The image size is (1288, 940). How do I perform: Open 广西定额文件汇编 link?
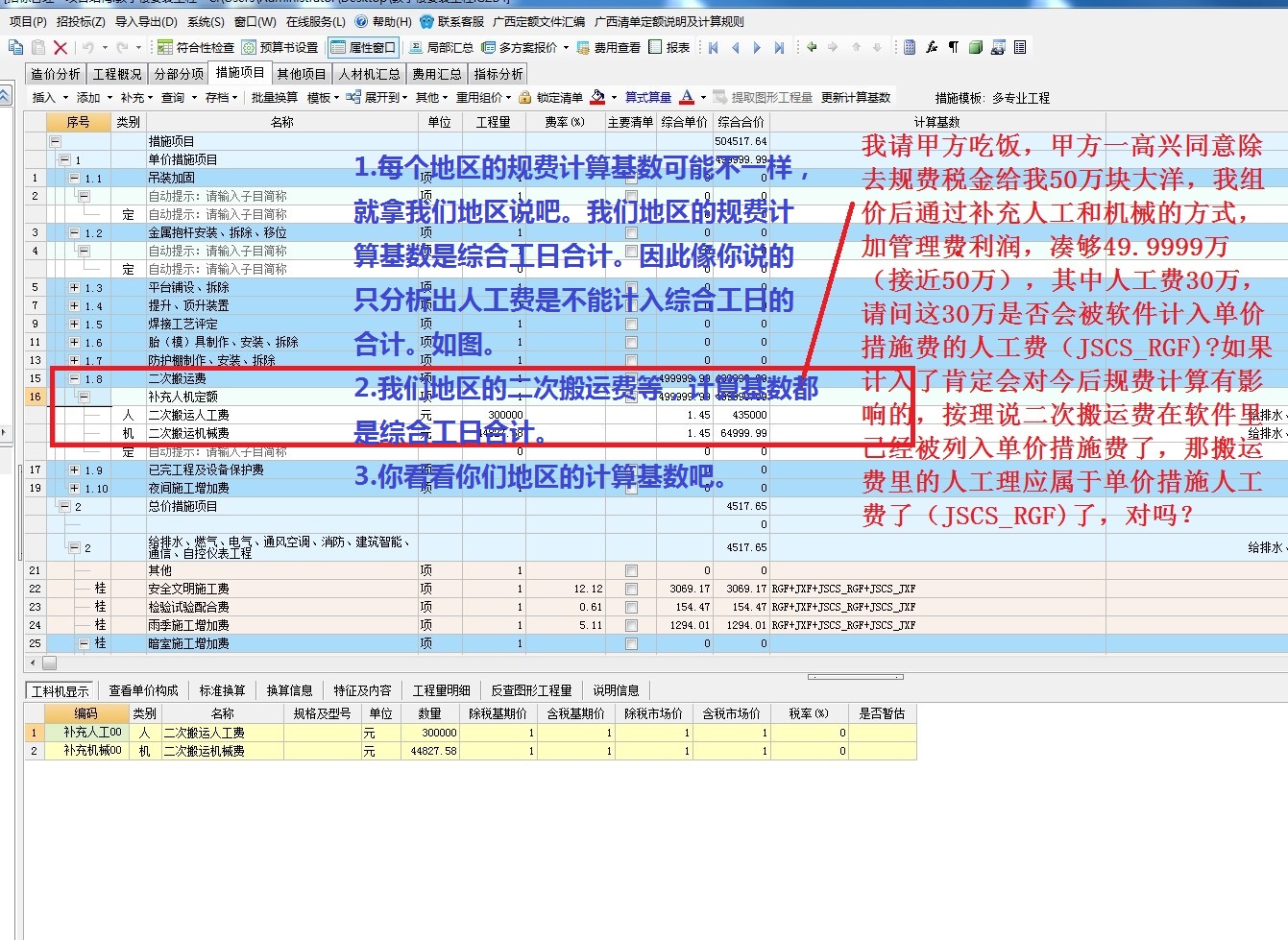click(539, 21)
